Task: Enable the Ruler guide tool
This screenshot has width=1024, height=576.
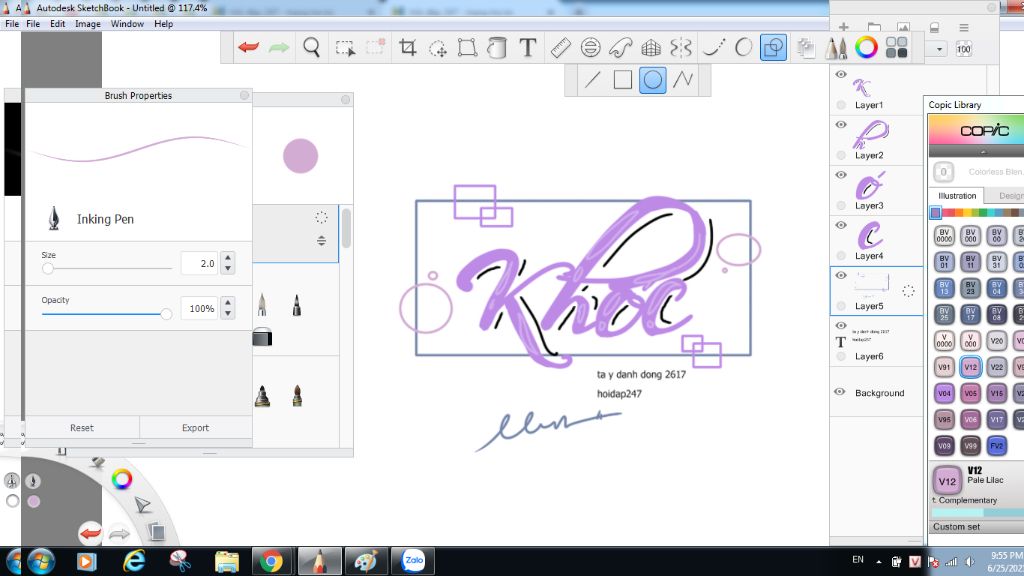Action: (560, 47)
